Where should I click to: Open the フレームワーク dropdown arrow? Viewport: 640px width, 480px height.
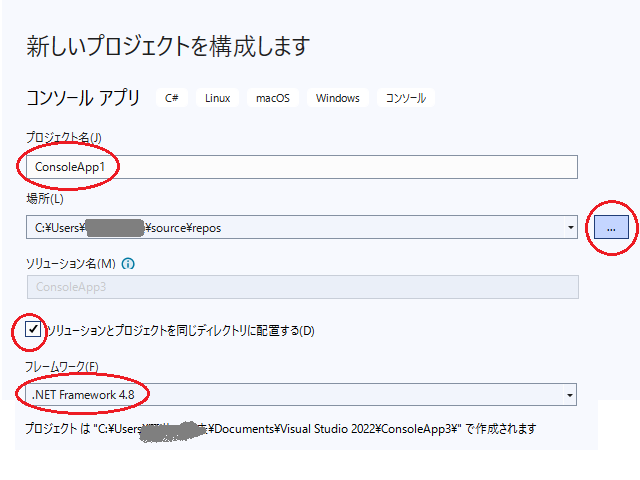(x=570, y=395)
